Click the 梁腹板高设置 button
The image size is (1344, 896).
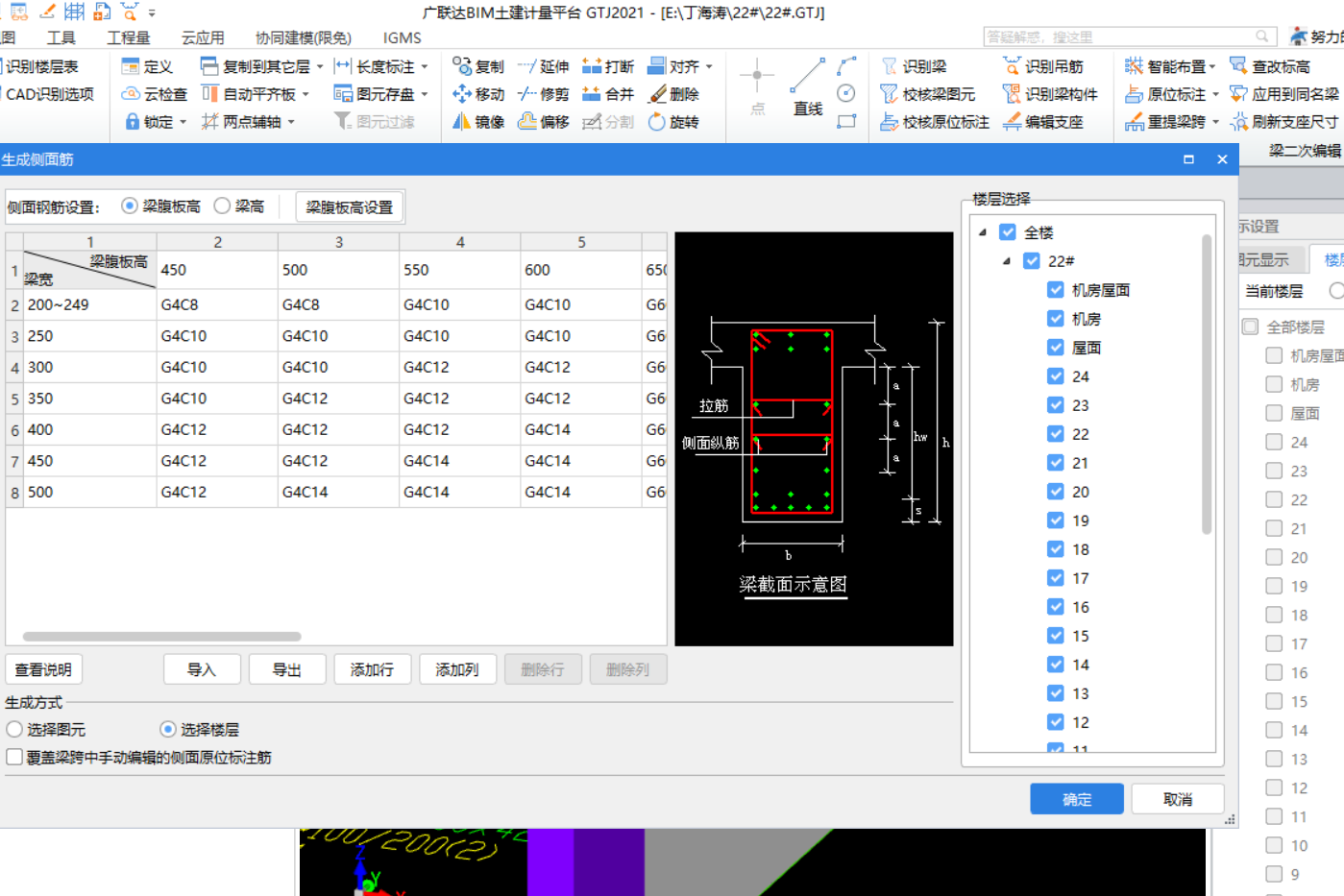point(350,206)
